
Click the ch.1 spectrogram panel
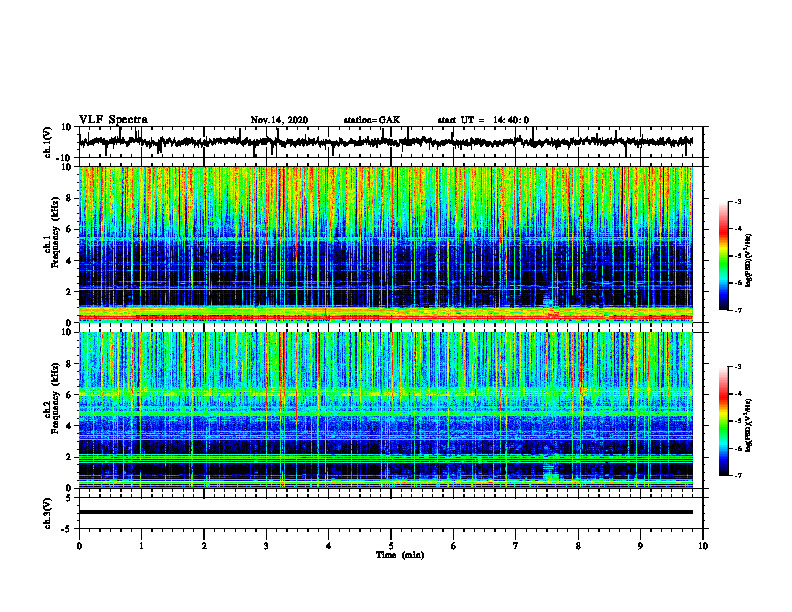(x=385, y=244)
